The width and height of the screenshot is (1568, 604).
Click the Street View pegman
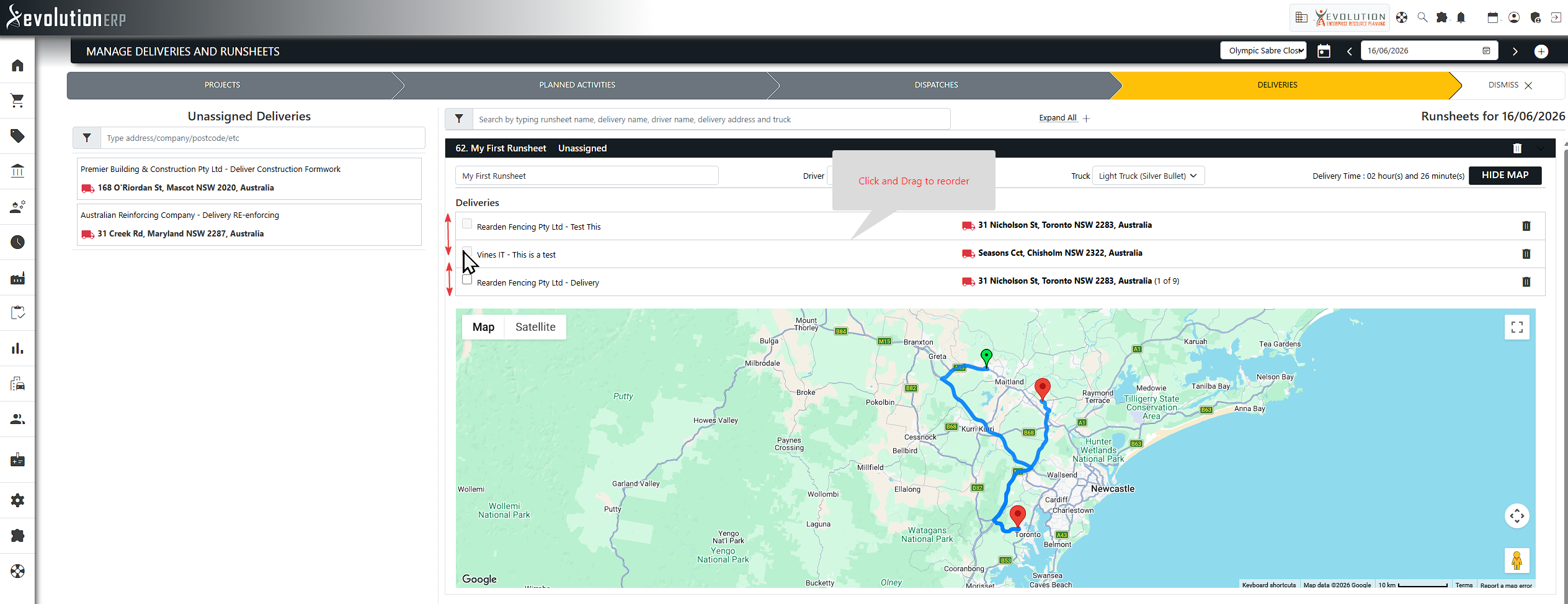[x=1517, y=561]
